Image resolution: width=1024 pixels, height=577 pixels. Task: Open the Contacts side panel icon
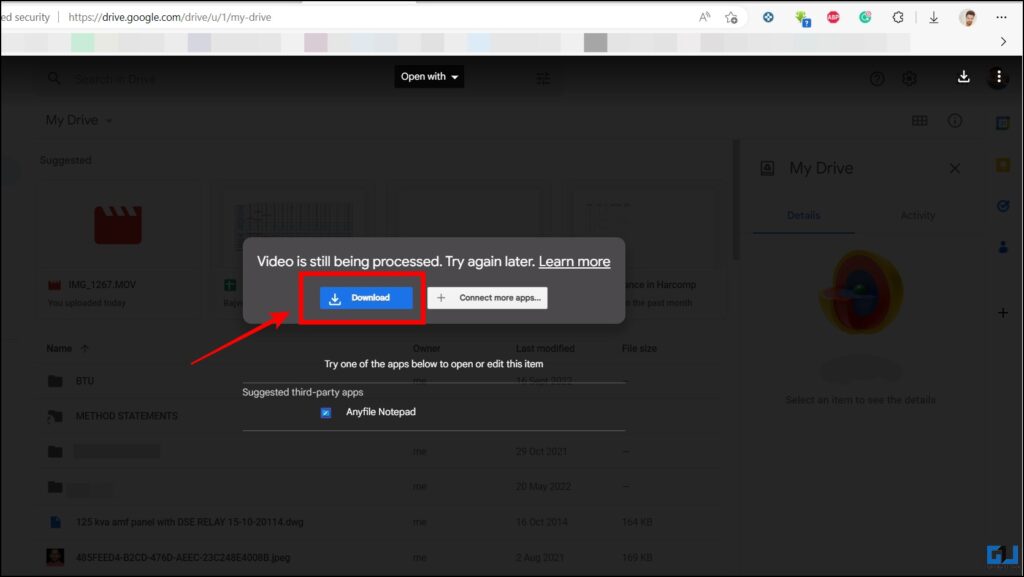(1002, 247)
